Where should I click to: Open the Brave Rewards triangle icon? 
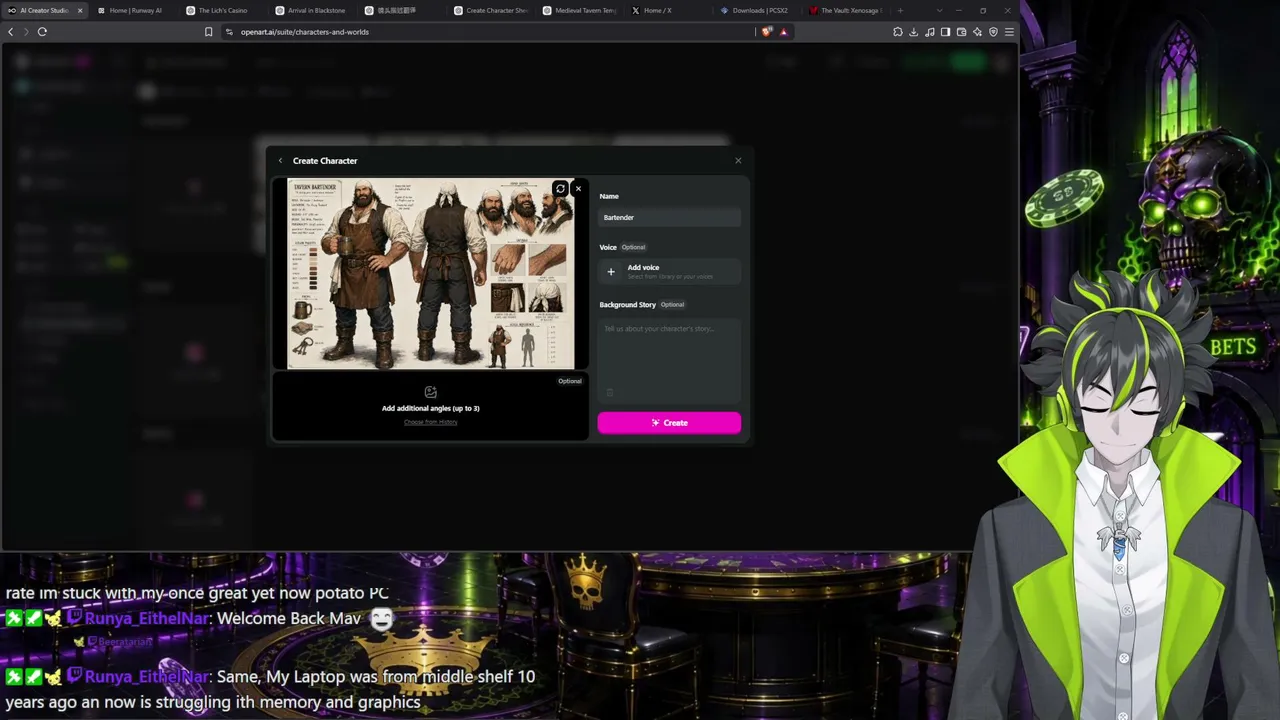[x=783, y=32]
